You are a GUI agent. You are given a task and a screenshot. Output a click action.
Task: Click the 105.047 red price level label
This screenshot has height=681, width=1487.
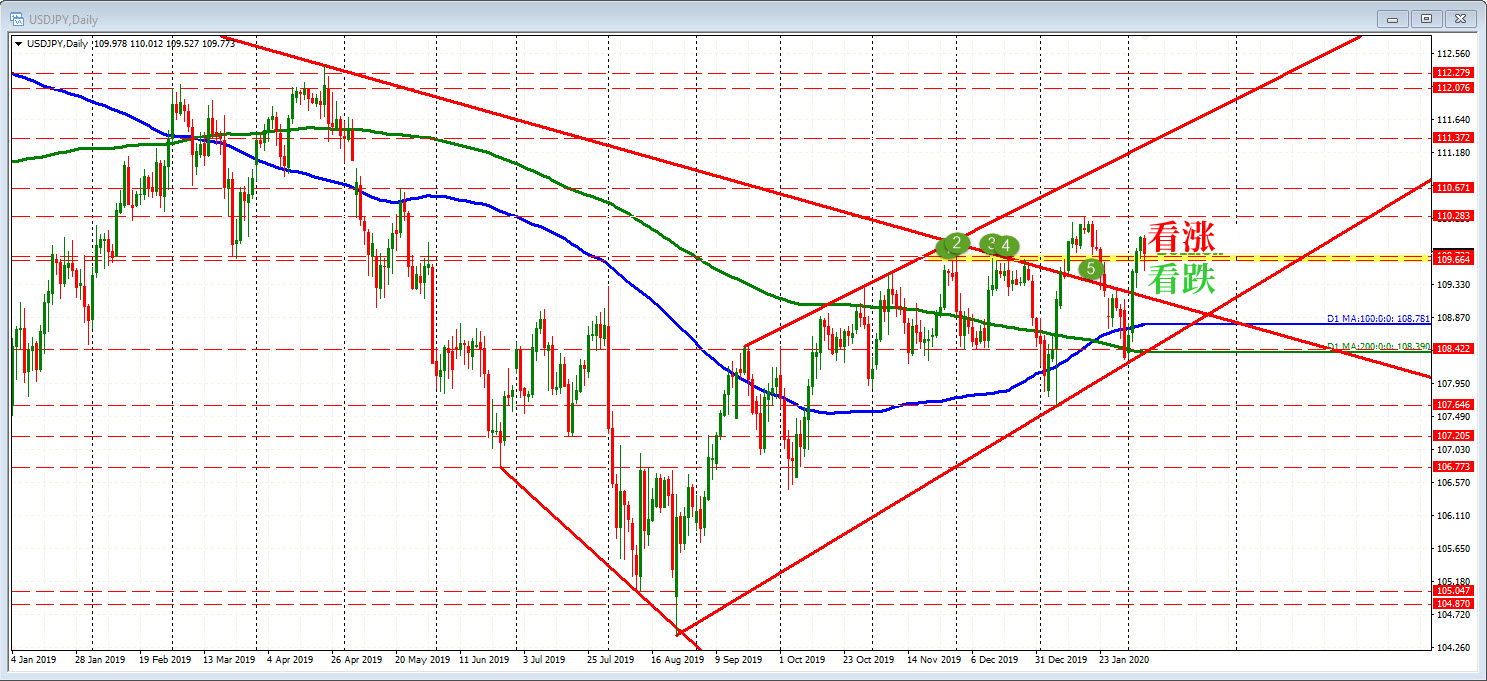[1451, 591]
